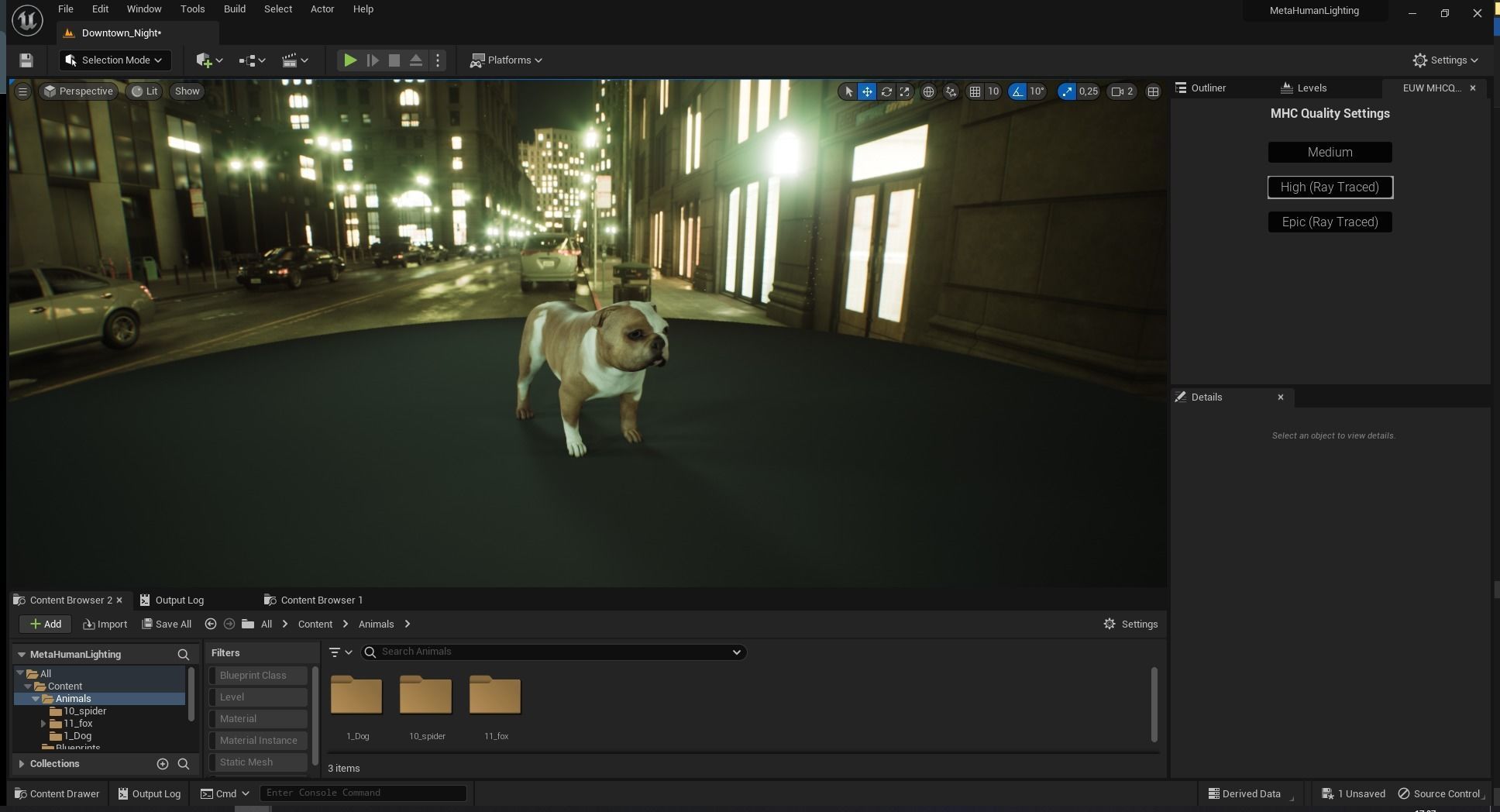Click Save All in Content Browser
Viewport: 1500px width, 812px height.
tap(167, 624)
